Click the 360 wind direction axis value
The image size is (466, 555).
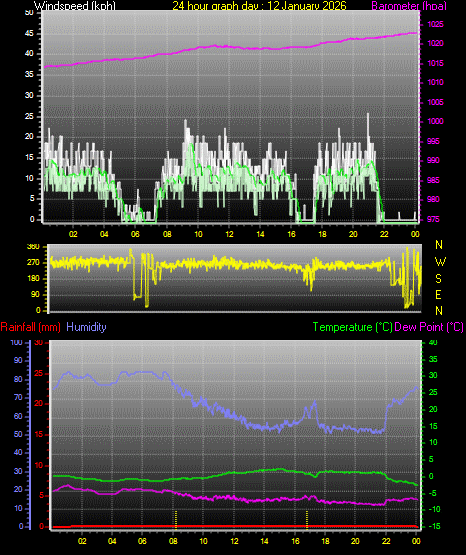click(x=33, y=247)
